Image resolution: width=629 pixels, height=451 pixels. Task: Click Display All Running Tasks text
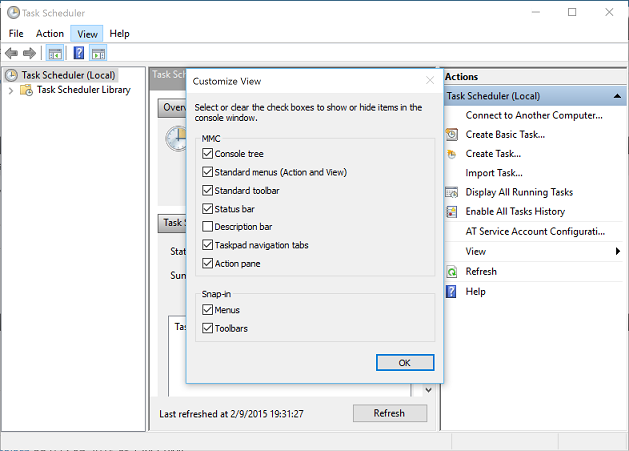point(519,192)
